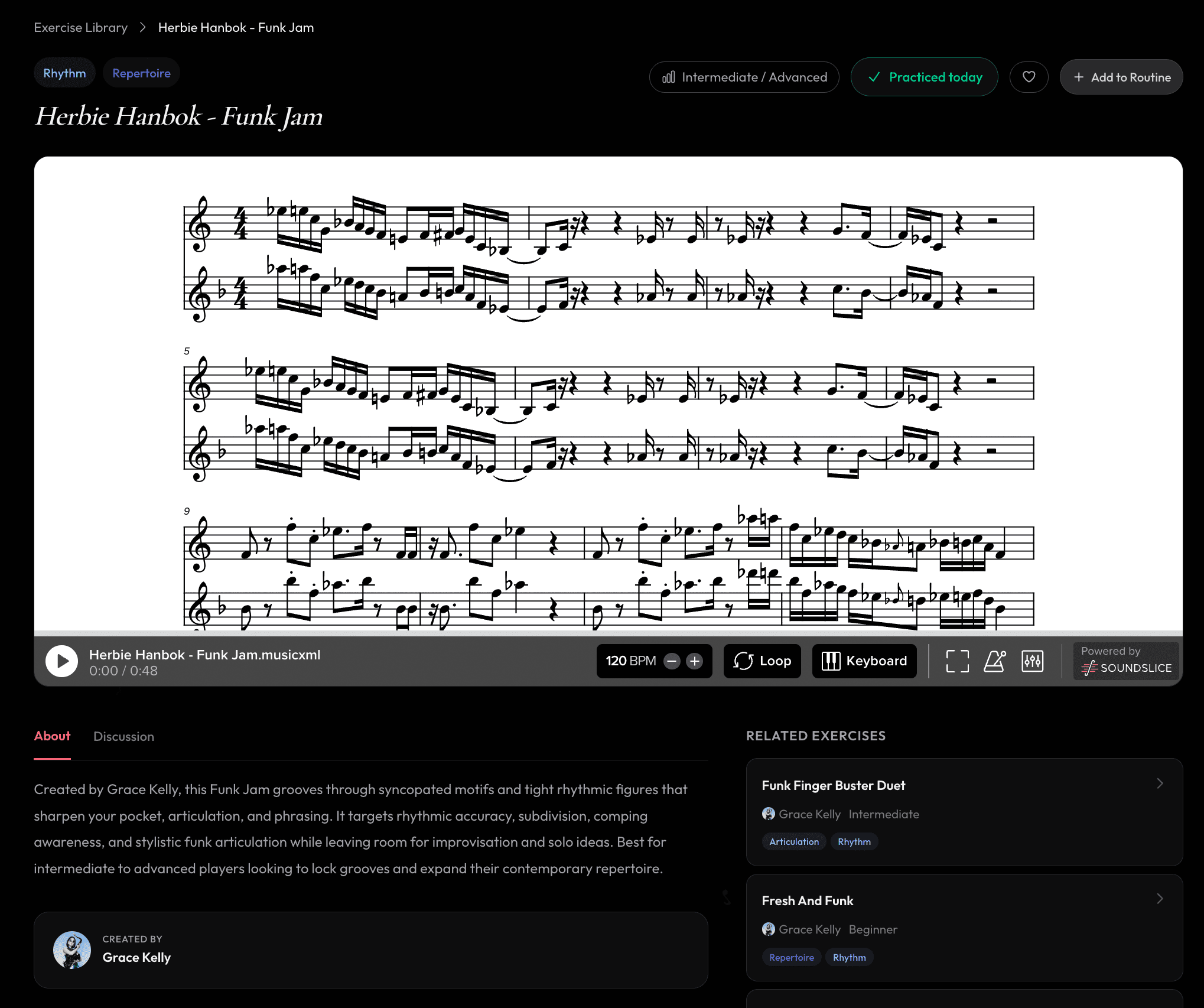Open Funk Finger Buster Duet chevron
1204x1008 pixels.
(1160, 783)
